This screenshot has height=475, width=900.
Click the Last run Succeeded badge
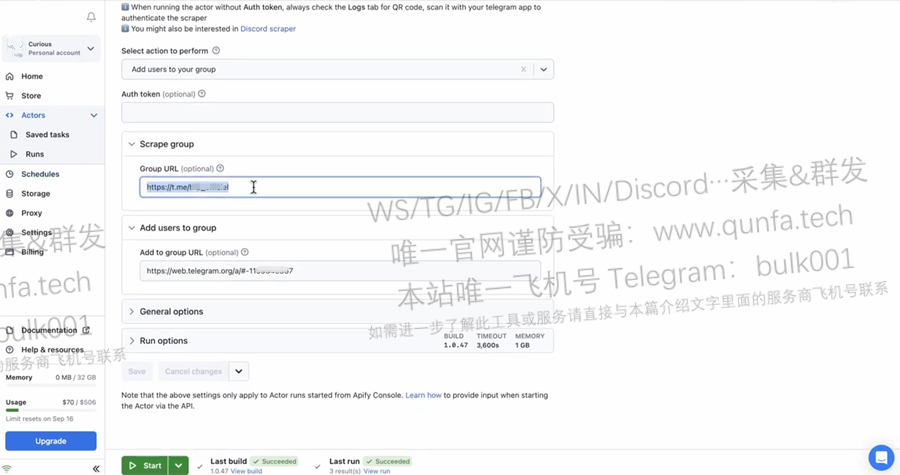coord(389,461)
